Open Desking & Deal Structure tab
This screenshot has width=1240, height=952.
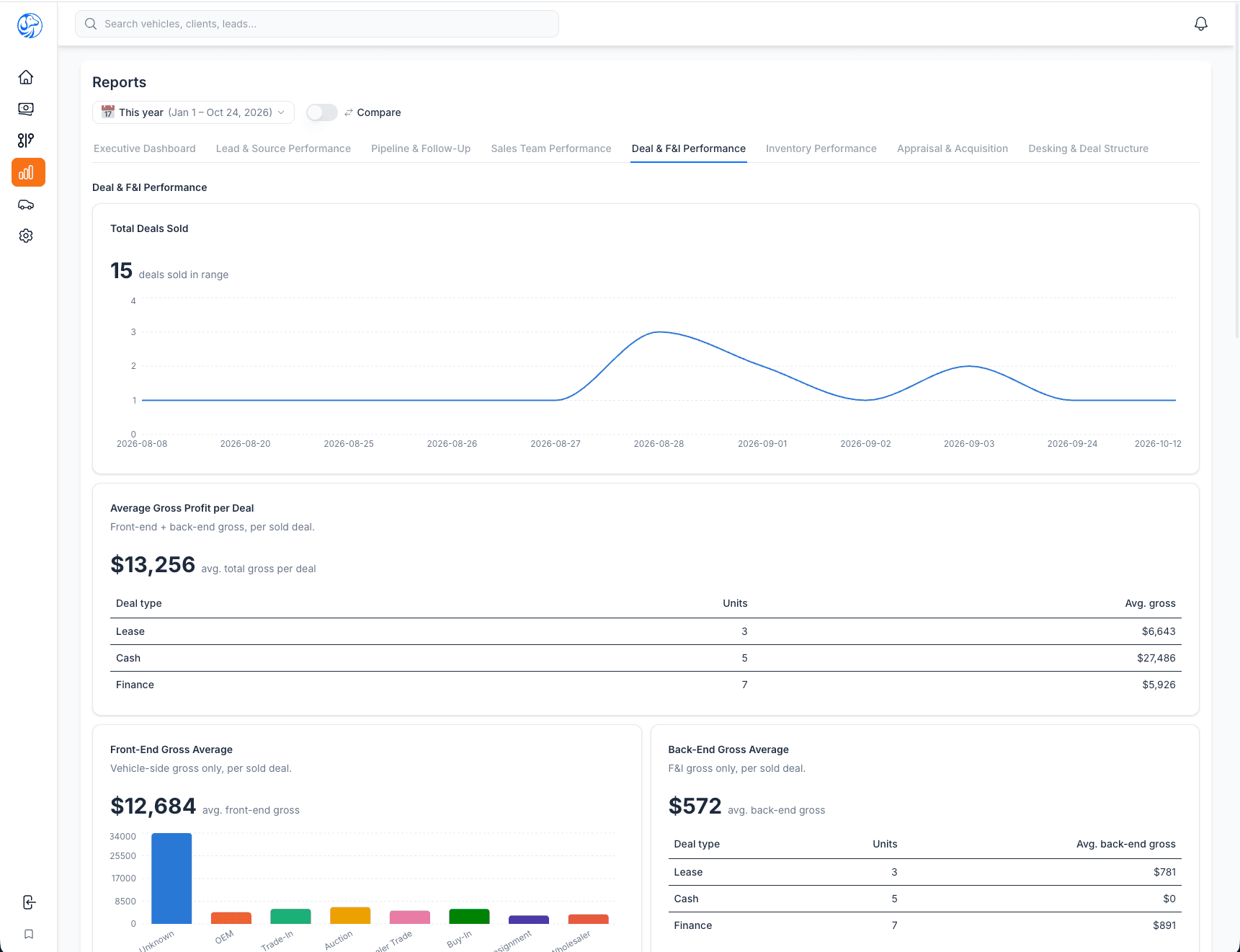1089,148
